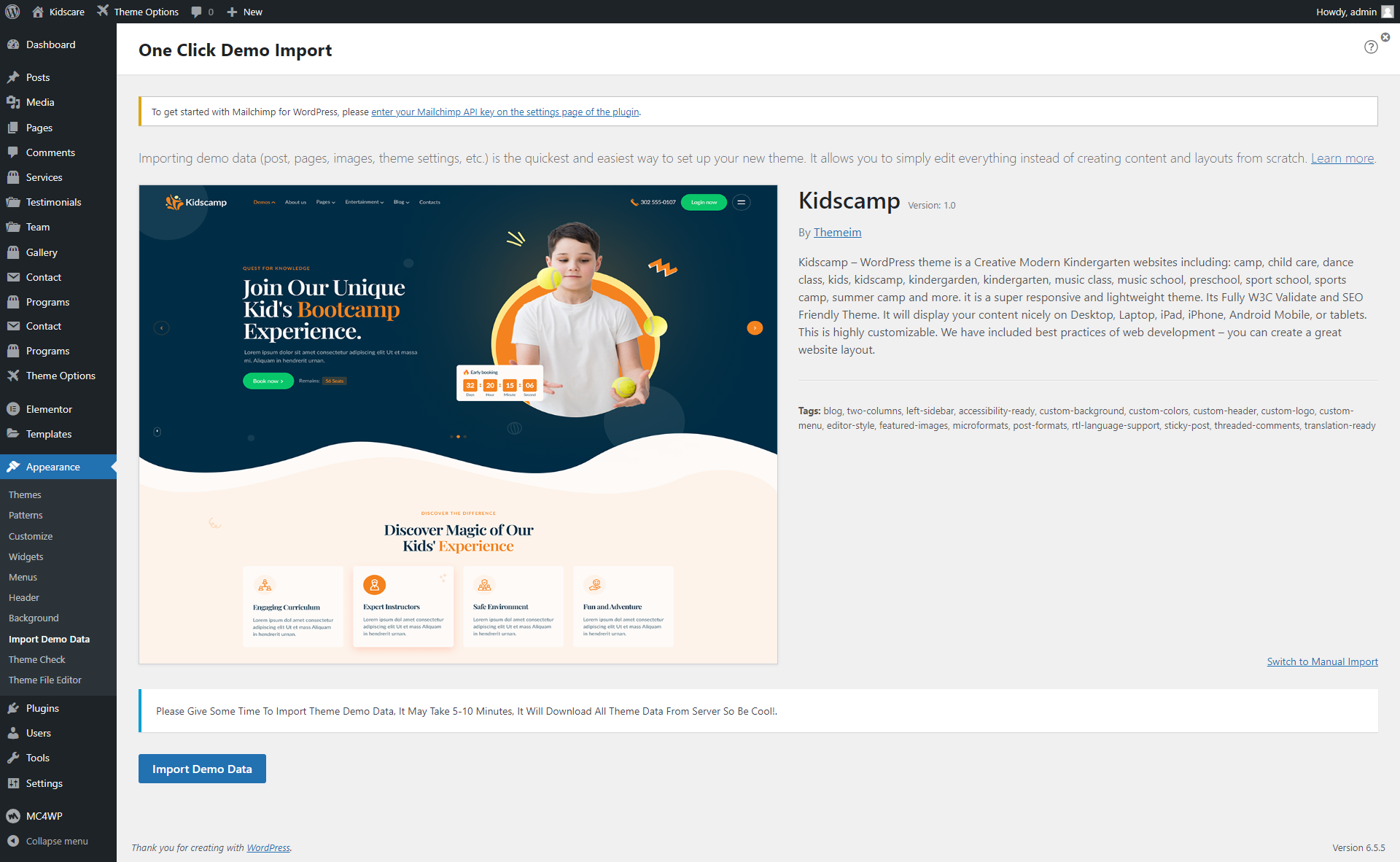Open the Kidscare site home link
The height and width of the screenshot is (862, 1400).
[x=58, y=12]
